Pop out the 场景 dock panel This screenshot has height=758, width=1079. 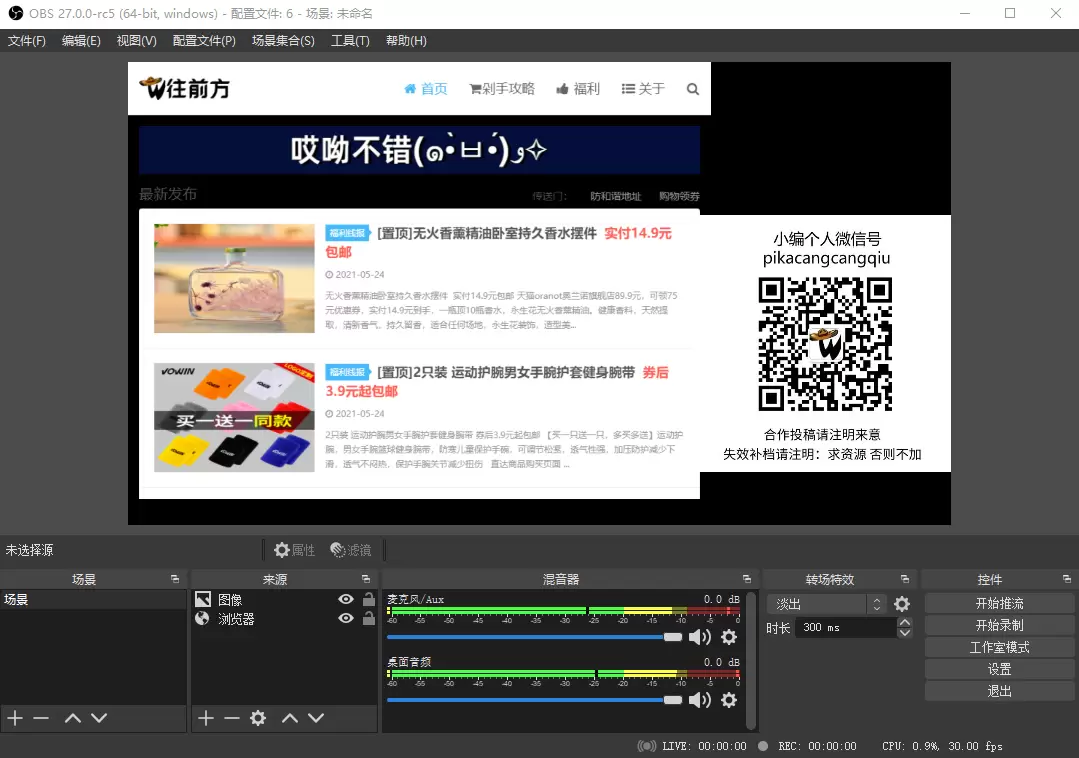[175, 579]
